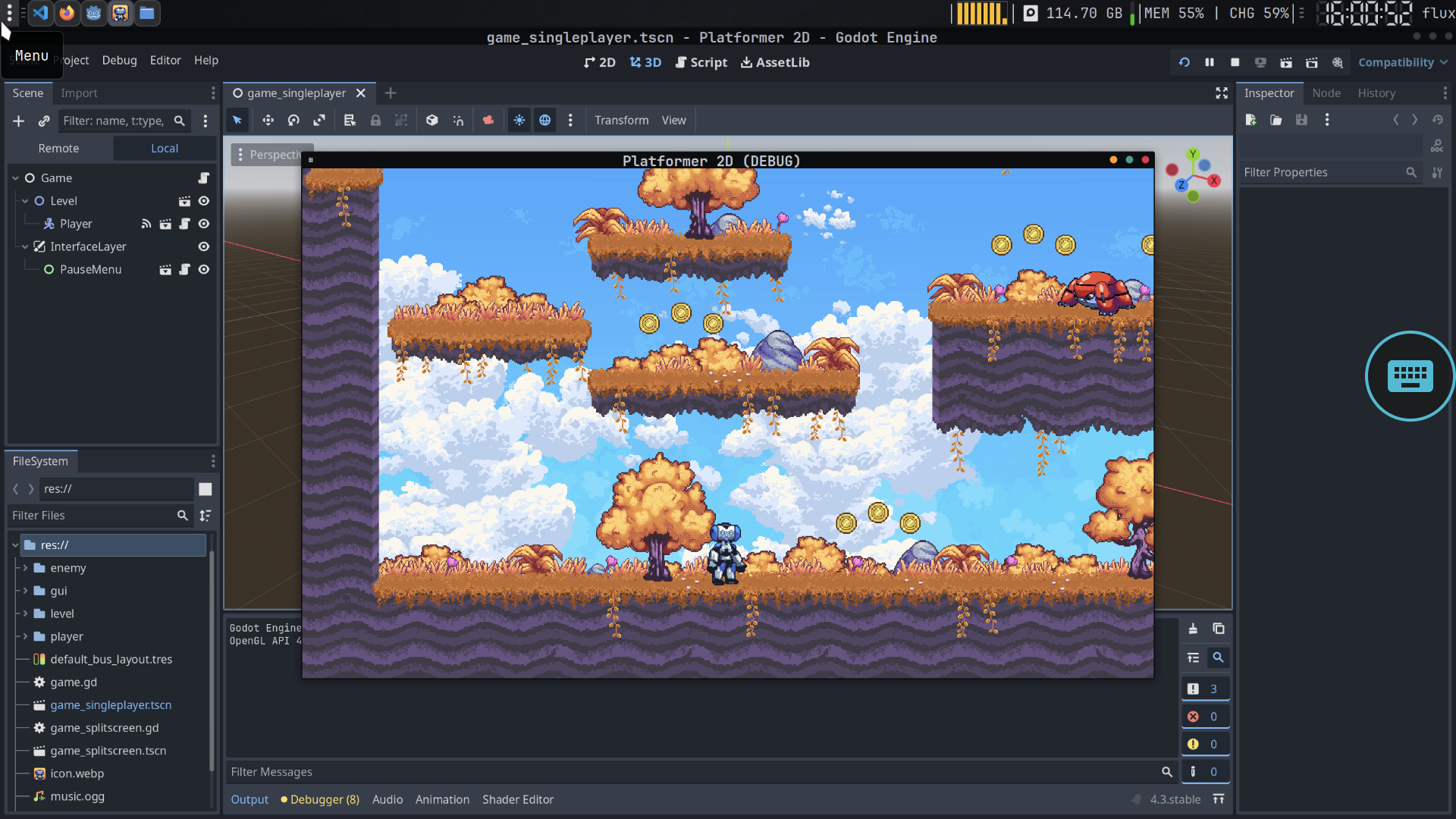Toggle visibility of Player node
1456x819 pixels.
click(204, 224)
